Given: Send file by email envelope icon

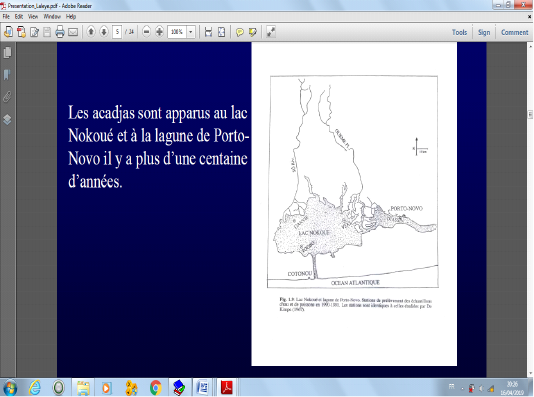Looking at the screenshot, I should [73, 32].
